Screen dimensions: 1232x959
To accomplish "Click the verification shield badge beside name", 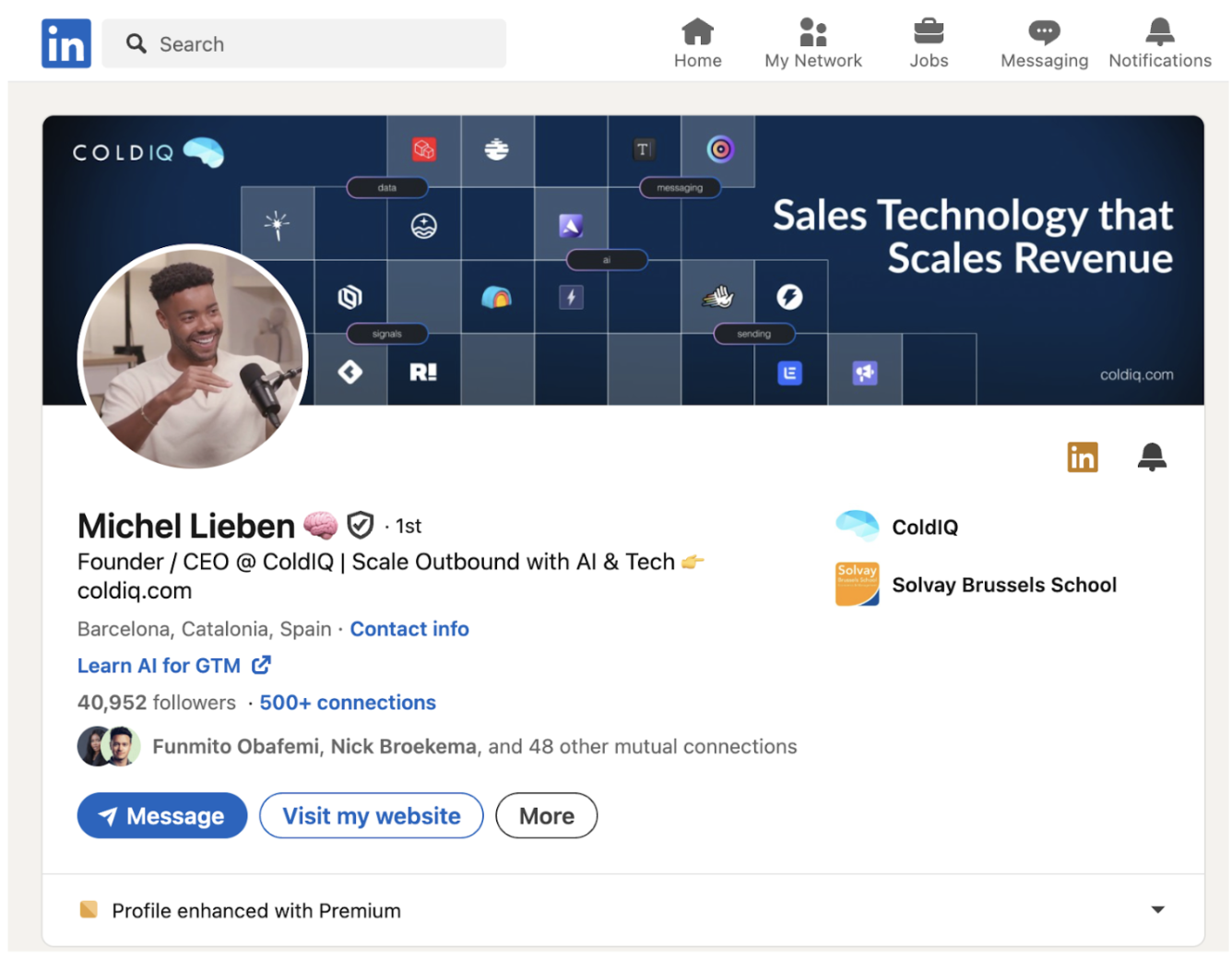I will tap(360, 526).
